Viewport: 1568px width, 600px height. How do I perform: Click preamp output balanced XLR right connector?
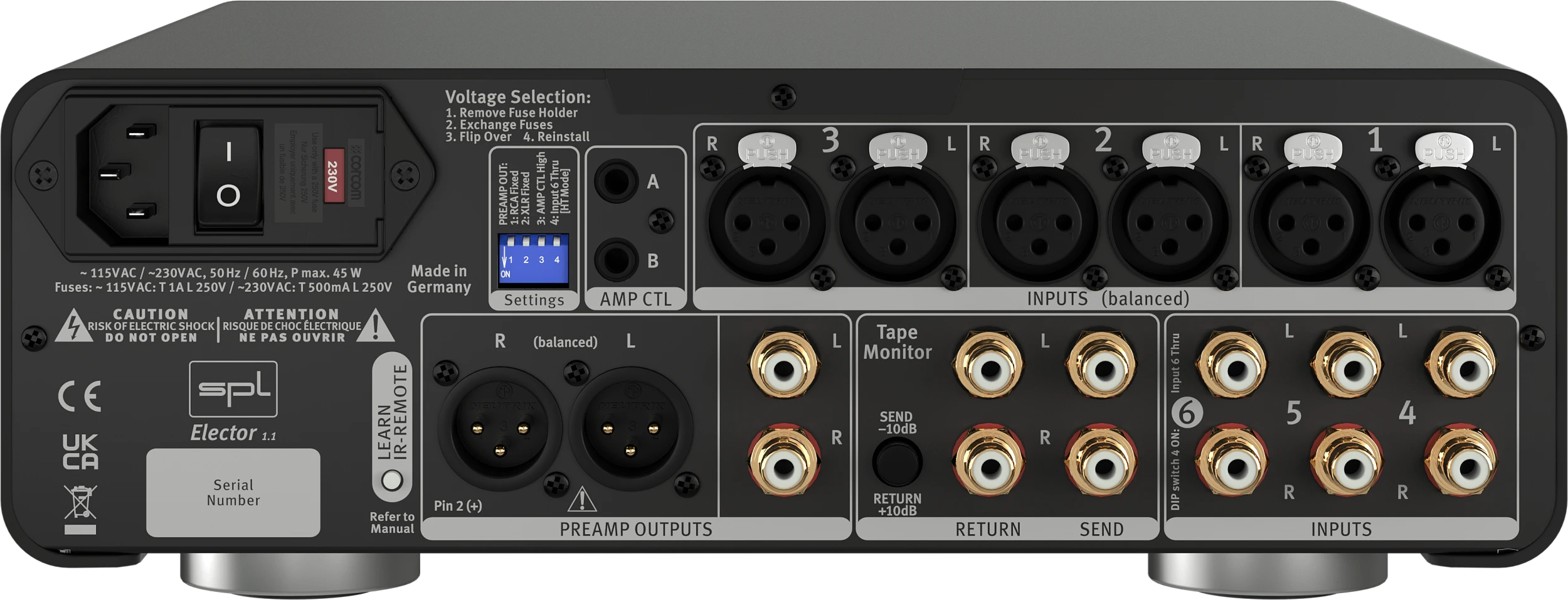(500, 430)
